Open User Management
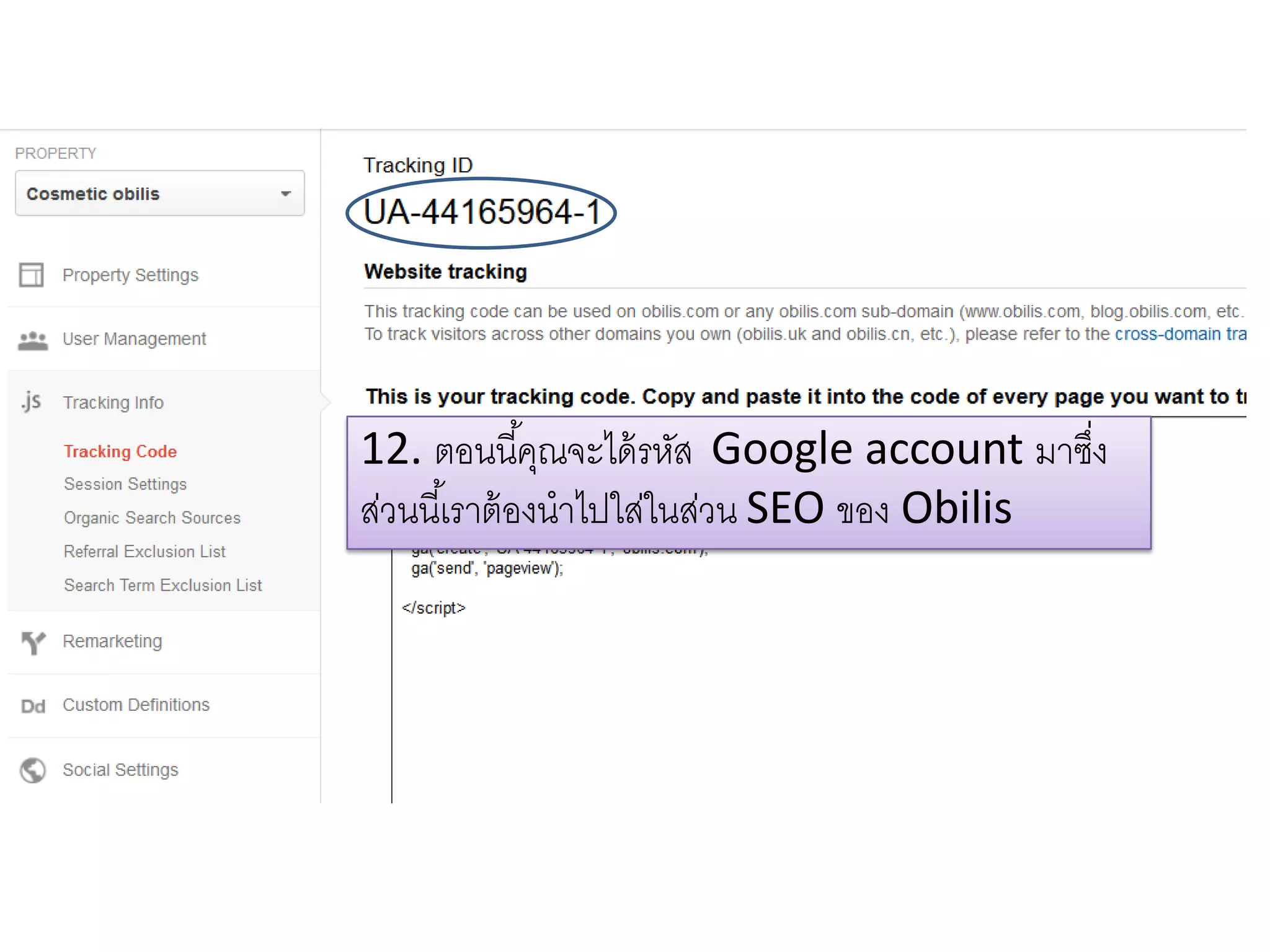 [134, 339]
